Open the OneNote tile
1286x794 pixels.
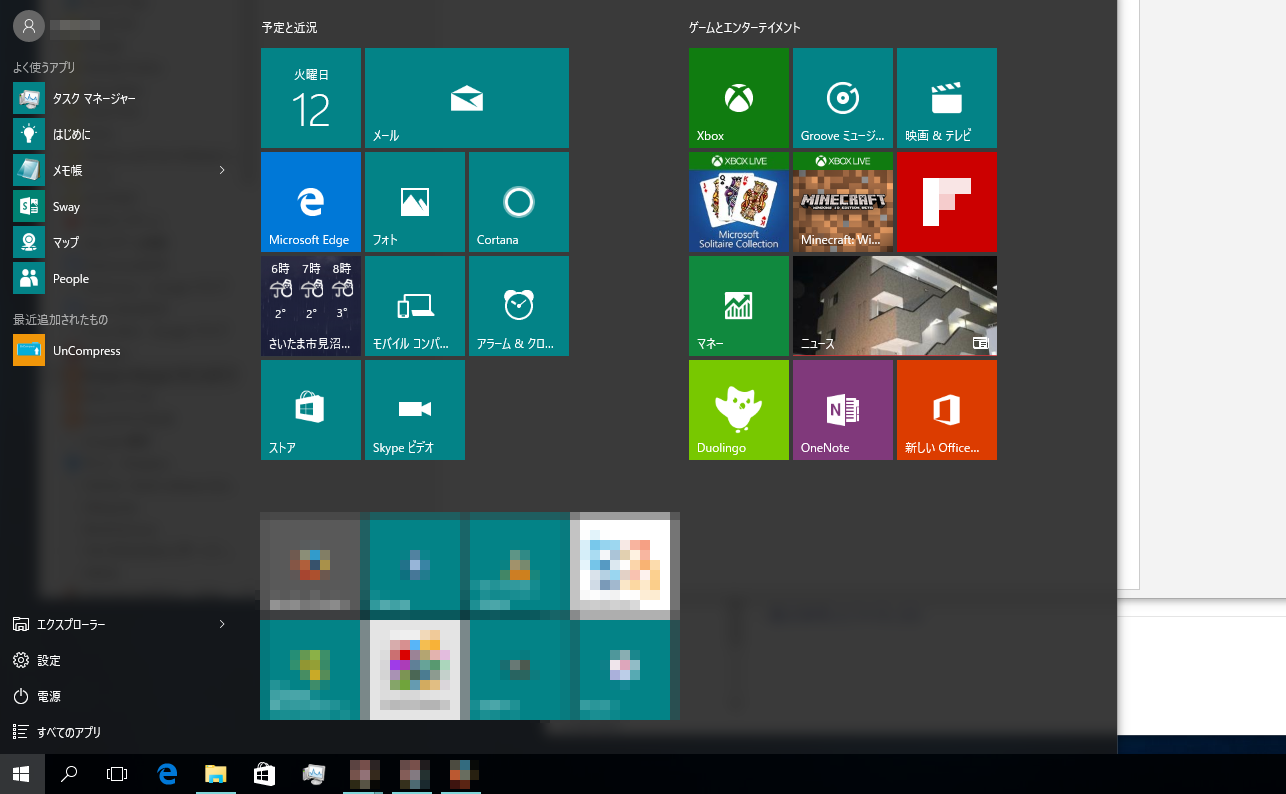click(x=843, y=410)
